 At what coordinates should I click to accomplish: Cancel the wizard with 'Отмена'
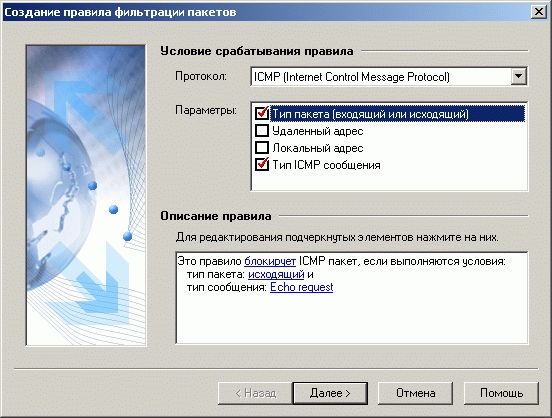pos(415,393)
